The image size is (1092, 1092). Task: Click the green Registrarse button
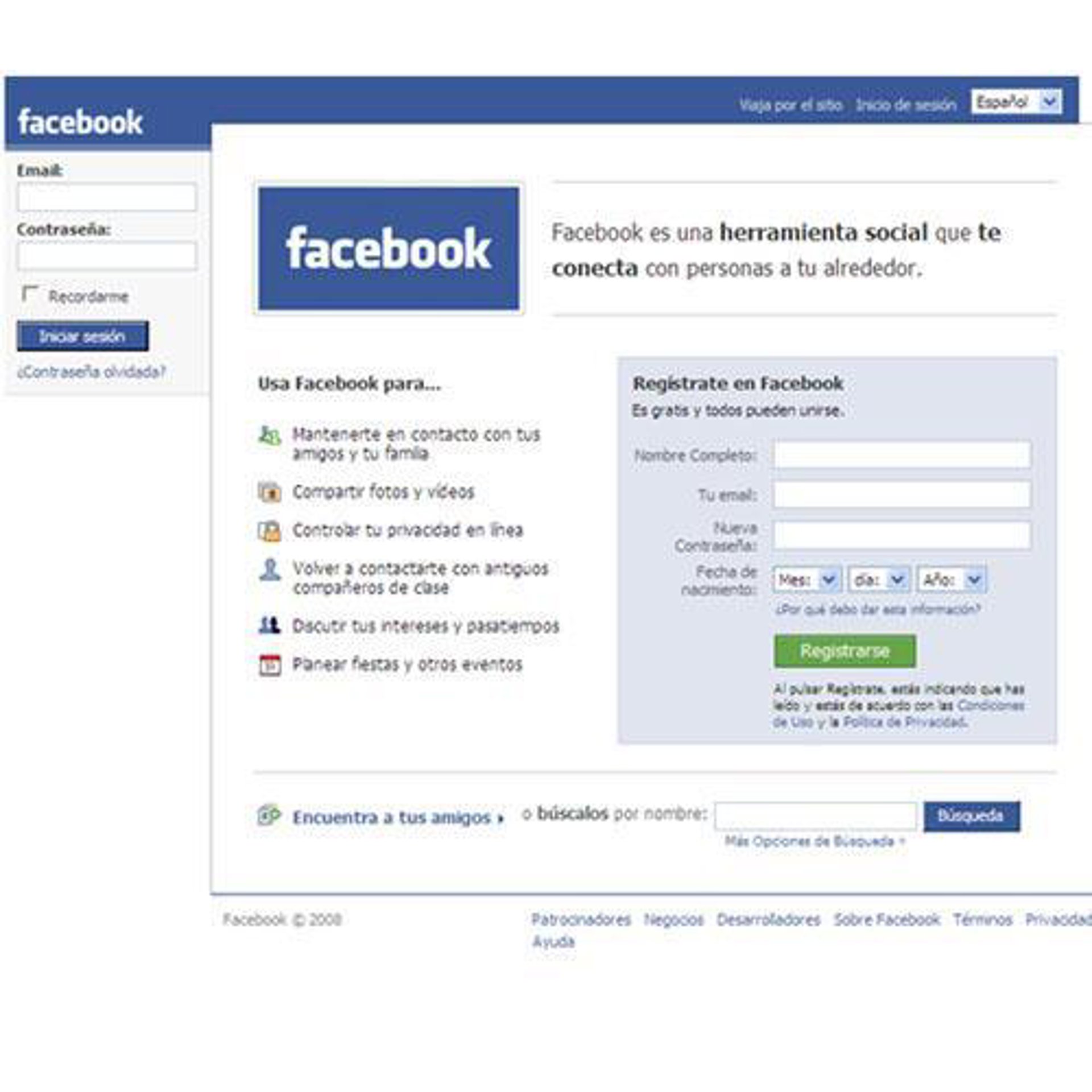tap(845, 651)
